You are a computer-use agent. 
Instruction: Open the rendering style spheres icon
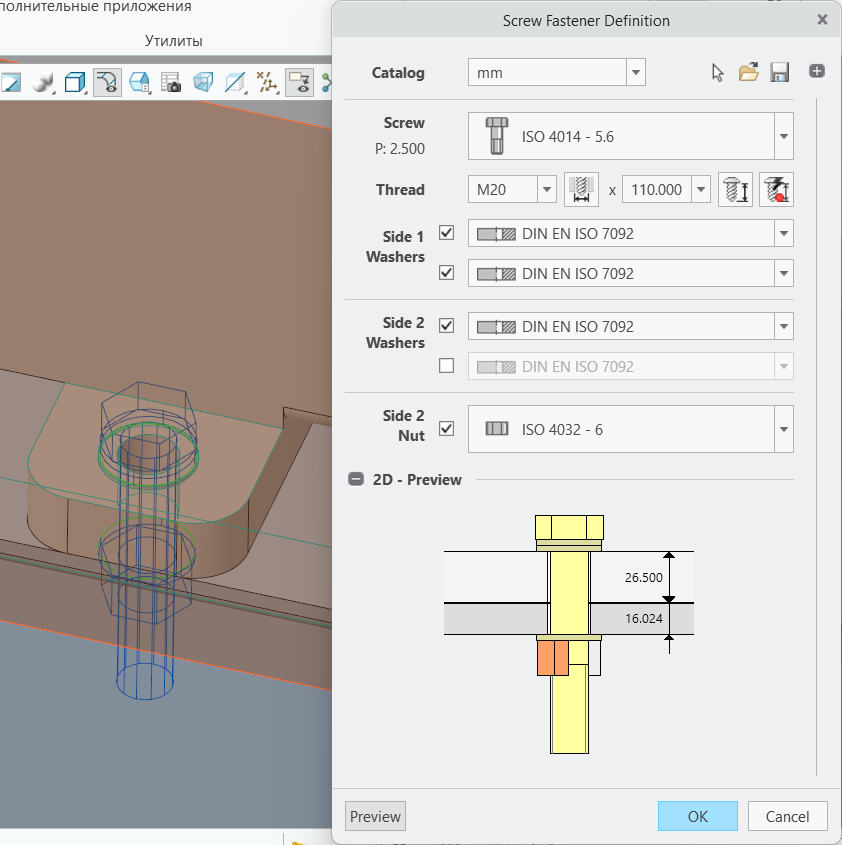[44, 82]
